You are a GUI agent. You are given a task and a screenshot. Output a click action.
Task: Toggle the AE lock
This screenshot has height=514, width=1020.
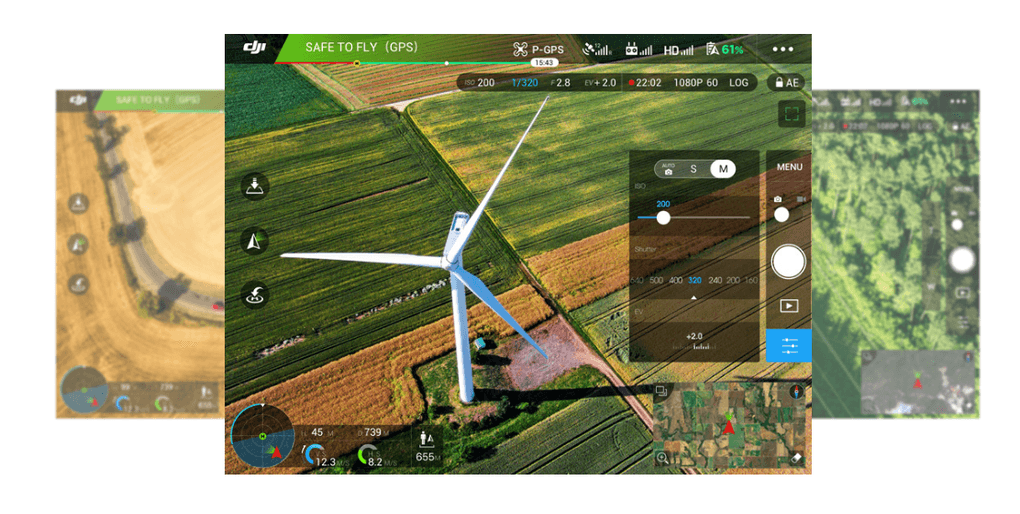[785, 83]
